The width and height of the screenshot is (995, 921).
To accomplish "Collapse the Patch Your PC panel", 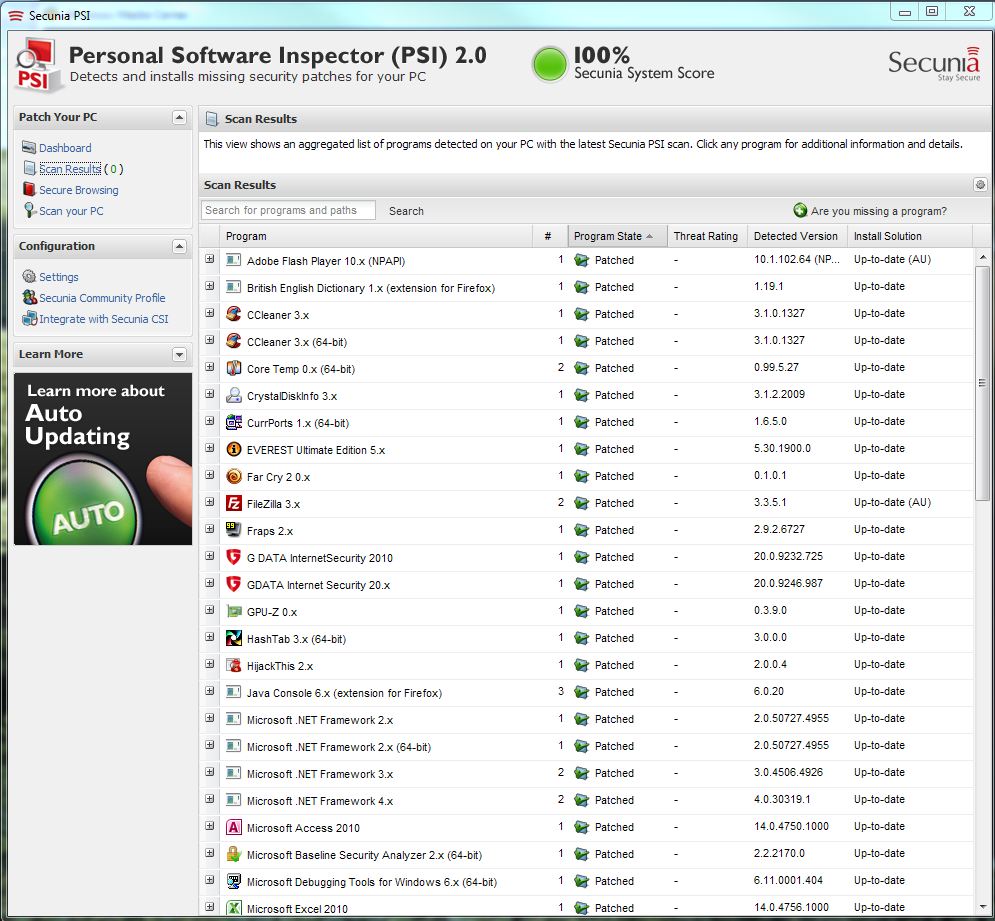I will pyautogui.click(x=180, y=117).
